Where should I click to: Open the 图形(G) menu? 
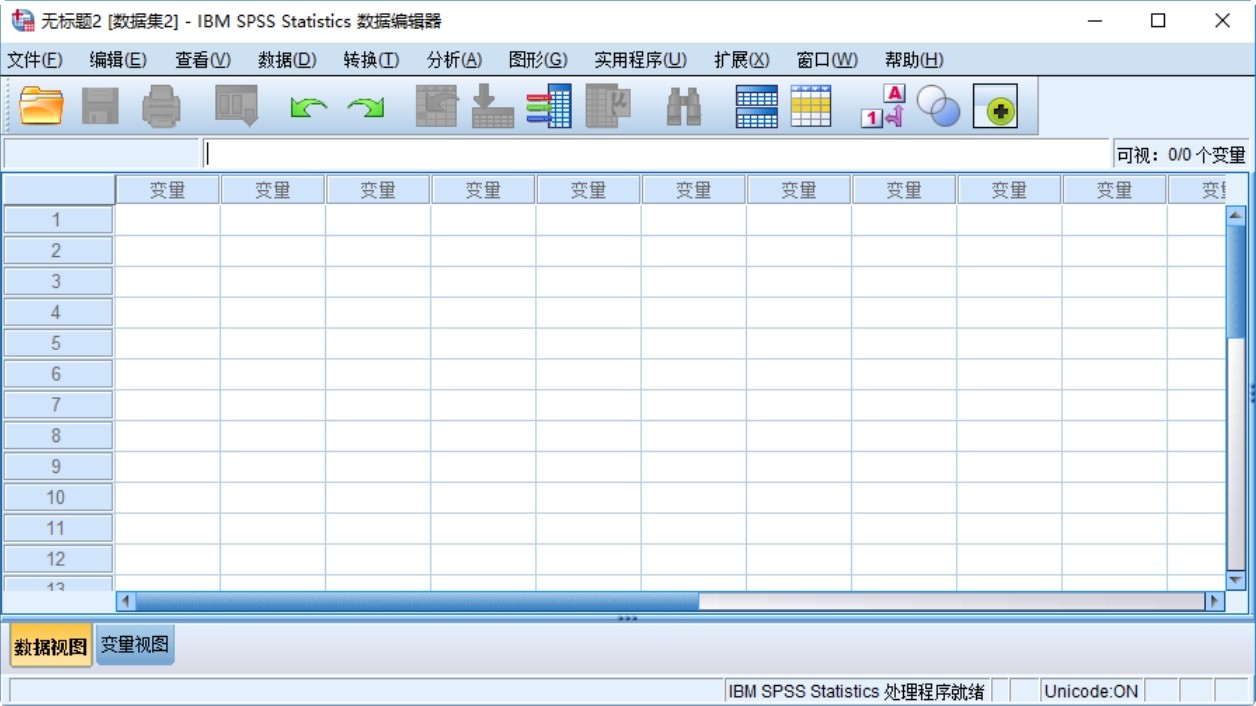538,60
